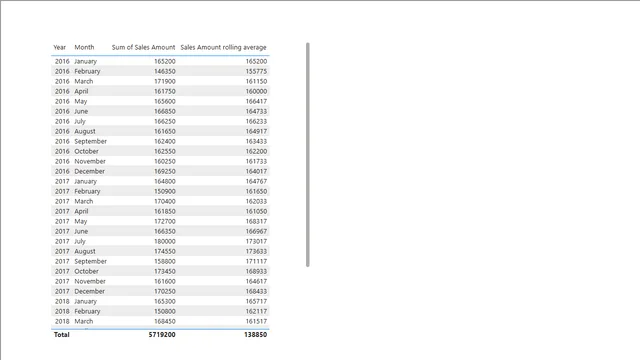Select sales amount 150900
Image resolution: width=640 pixels, height=360 pixels.
point(165,191)
